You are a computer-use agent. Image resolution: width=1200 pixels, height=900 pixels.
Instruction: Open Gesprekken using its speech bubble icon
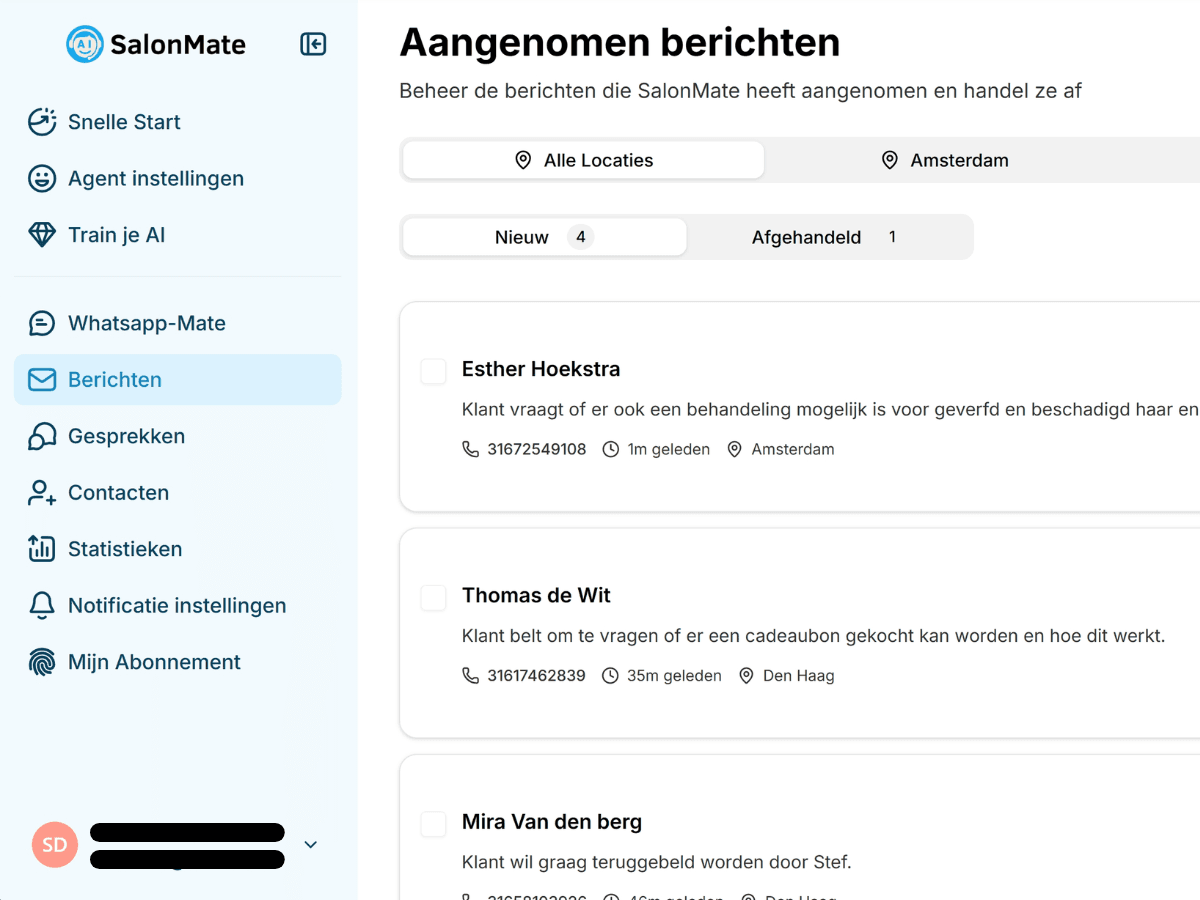(x=41, y=436)
